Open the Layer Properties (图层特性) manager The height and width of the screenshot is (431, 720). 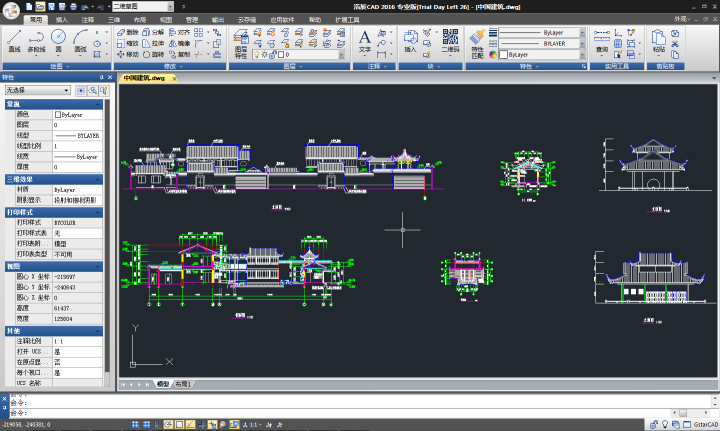(x=241, y=44)
